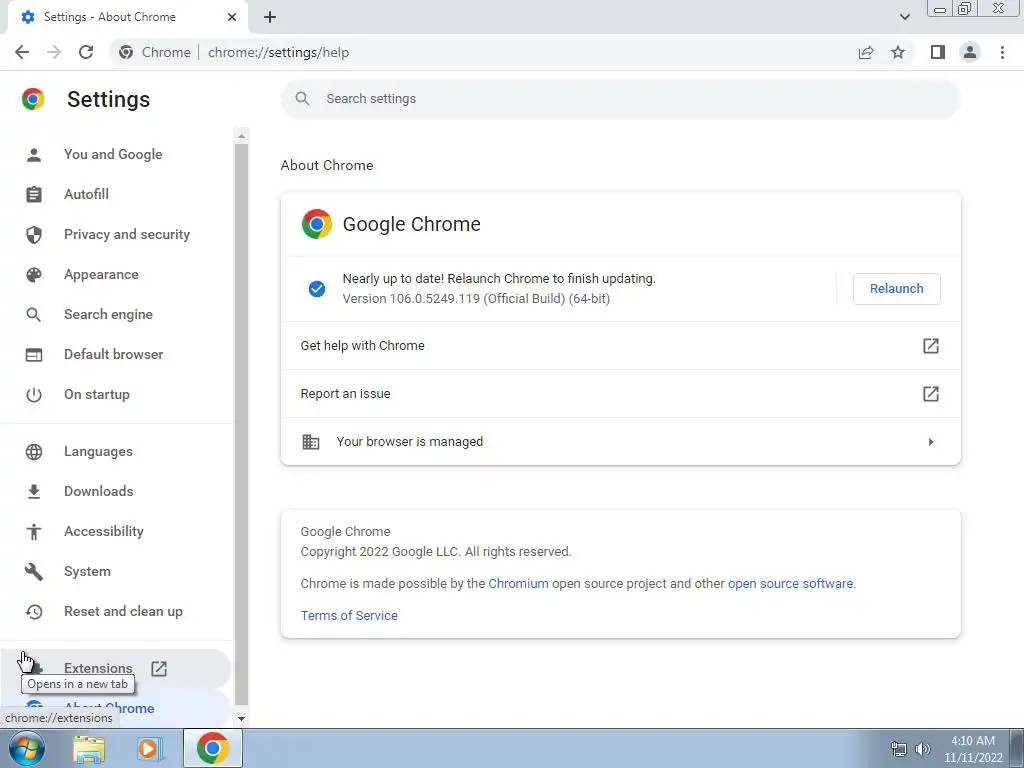Open Default browser settings
This screenshot has height=768, width=1024.
point(114,355)
